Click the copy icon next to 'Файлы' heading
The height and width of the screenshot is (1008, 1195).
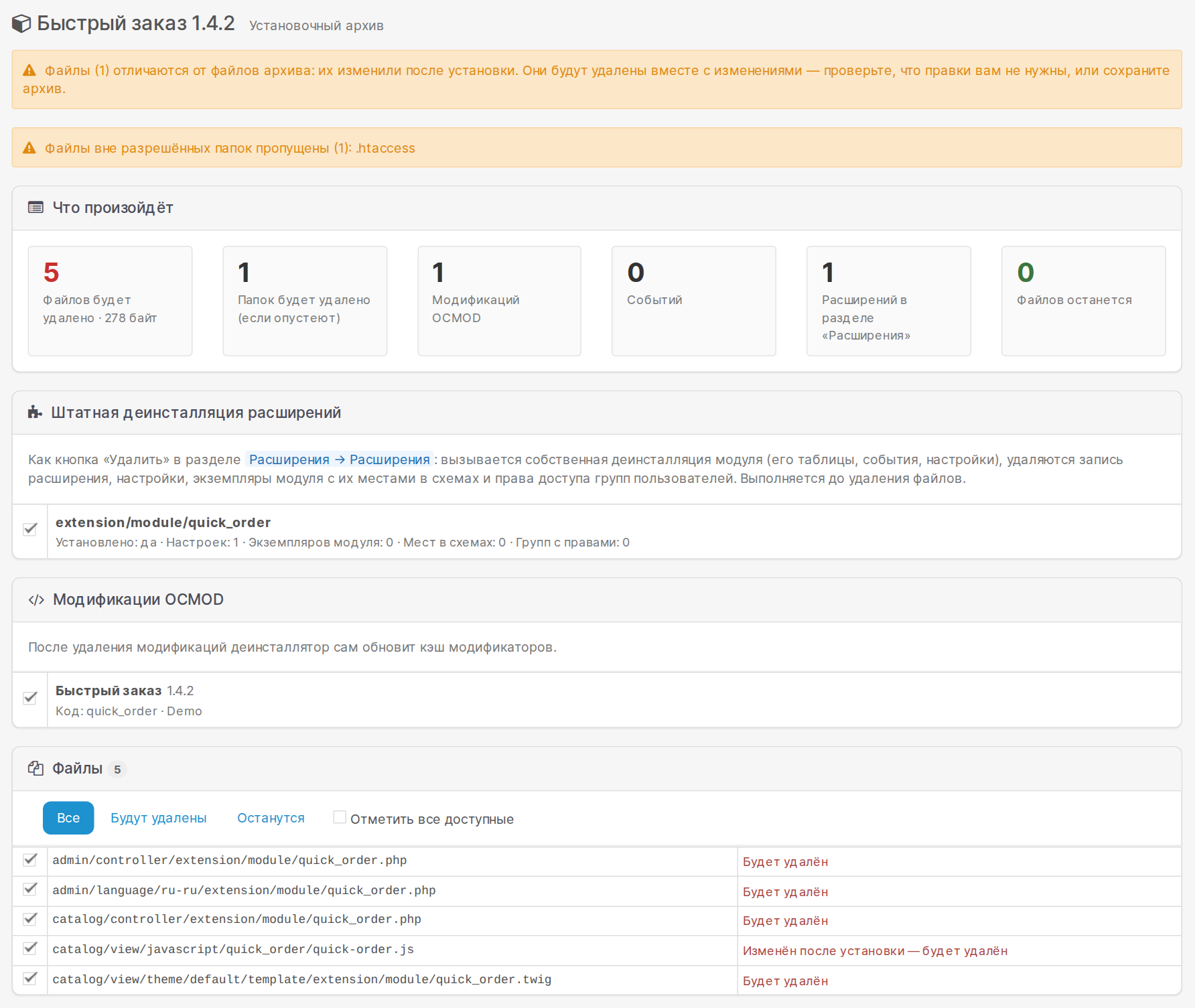tap(36, 768)
